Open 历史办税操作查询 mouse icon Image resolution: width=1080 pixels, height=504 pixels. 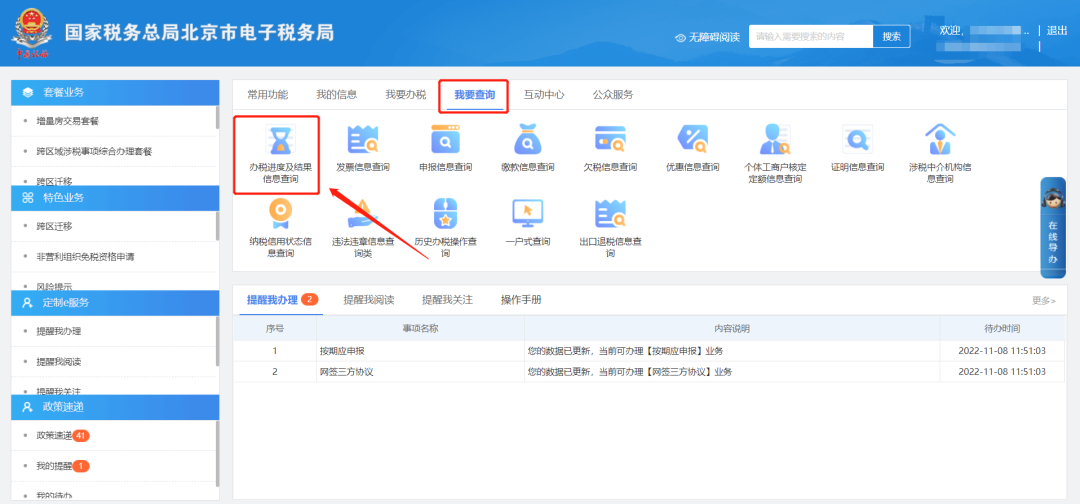pyautogui.click(x=445, y=214)
